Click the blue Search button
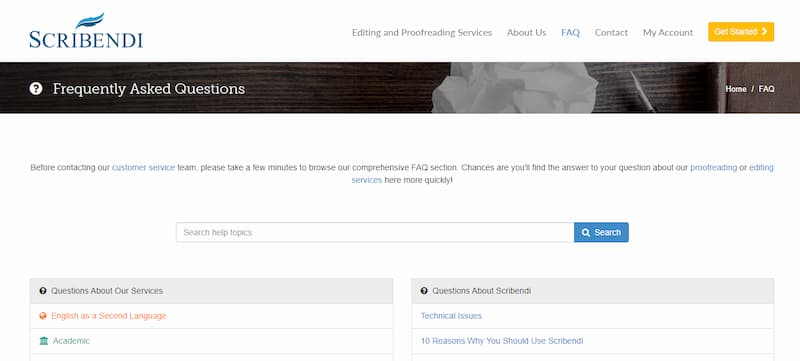Screen dimensions: 800x361 click(601, 233)
